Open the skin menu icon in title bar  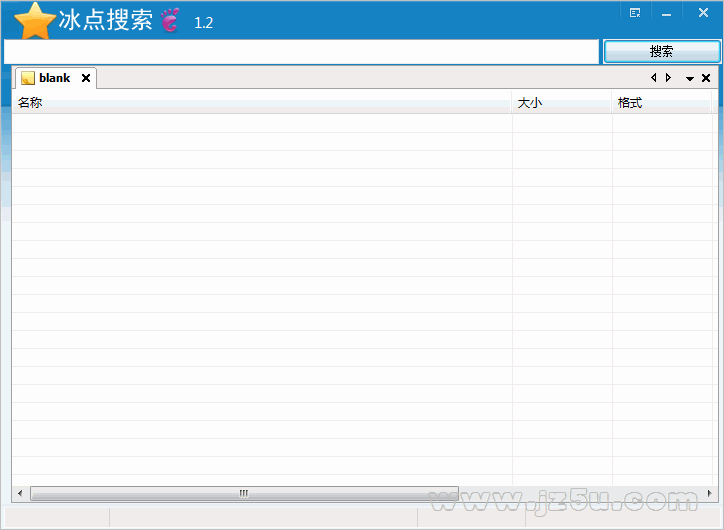coord(635,12)
